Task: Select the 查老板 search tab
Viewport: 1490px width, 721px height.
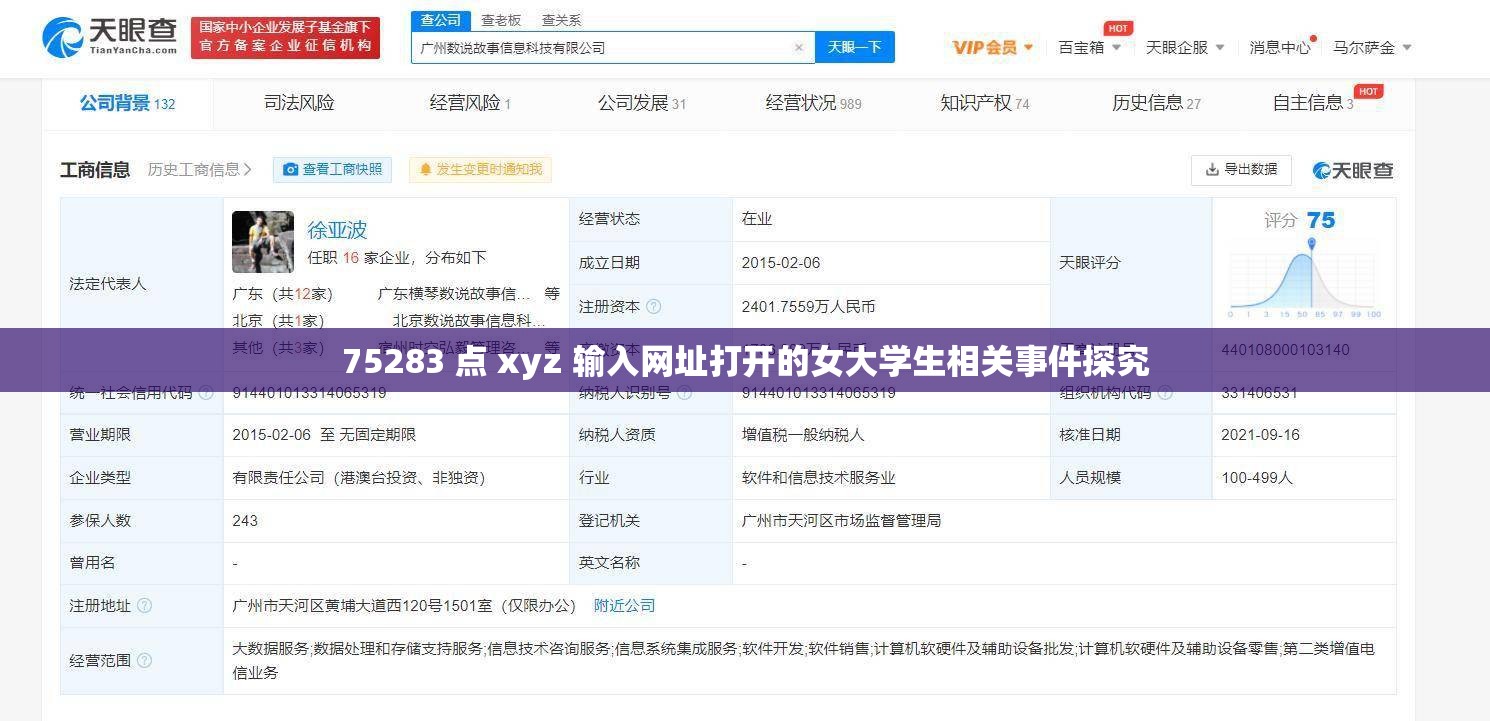Action: [x=501, y=20]
